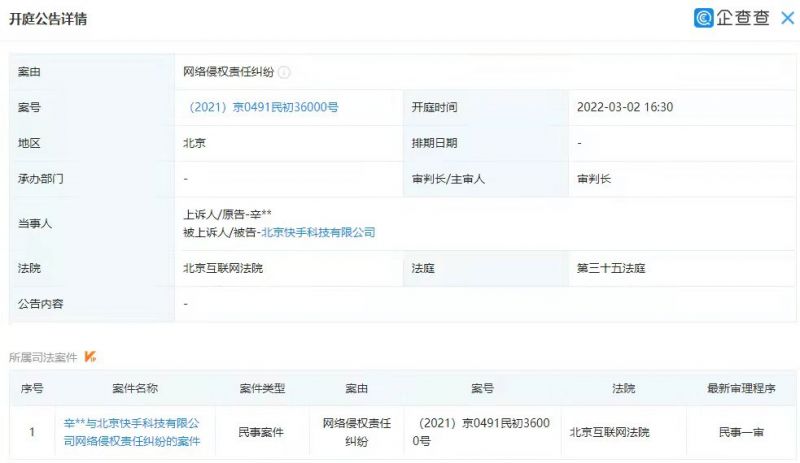Open the case number link in details
800x463 pixels.
(x=263, y=107)
